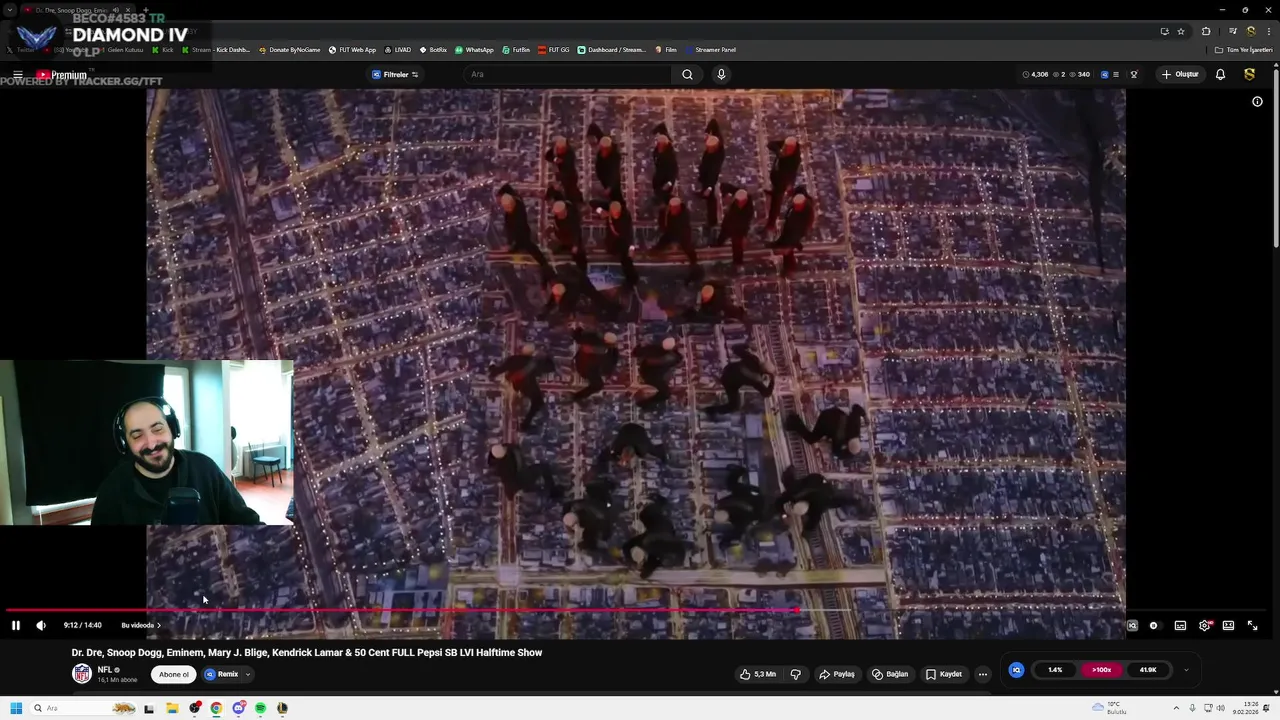Open the clock and date flyout
Image resolution: width=1280 pixels, height=720 pixels.
[x=1245, y=708]
